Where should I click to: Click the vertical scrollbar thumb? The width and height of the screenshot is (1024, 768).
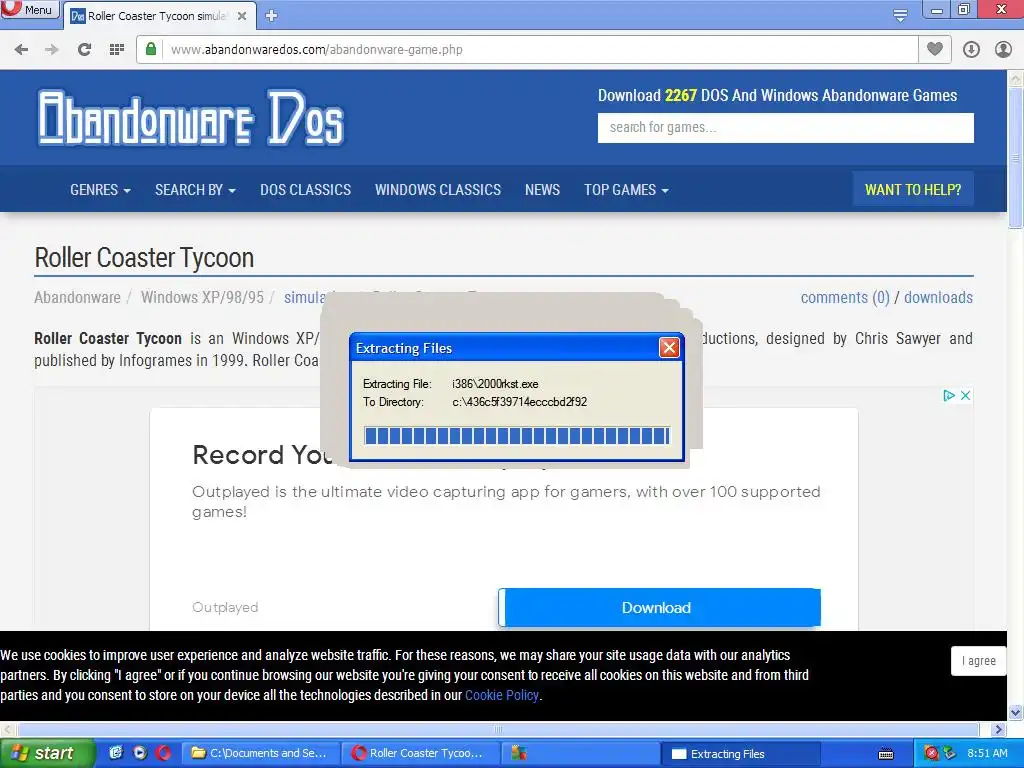[1015, 157]
